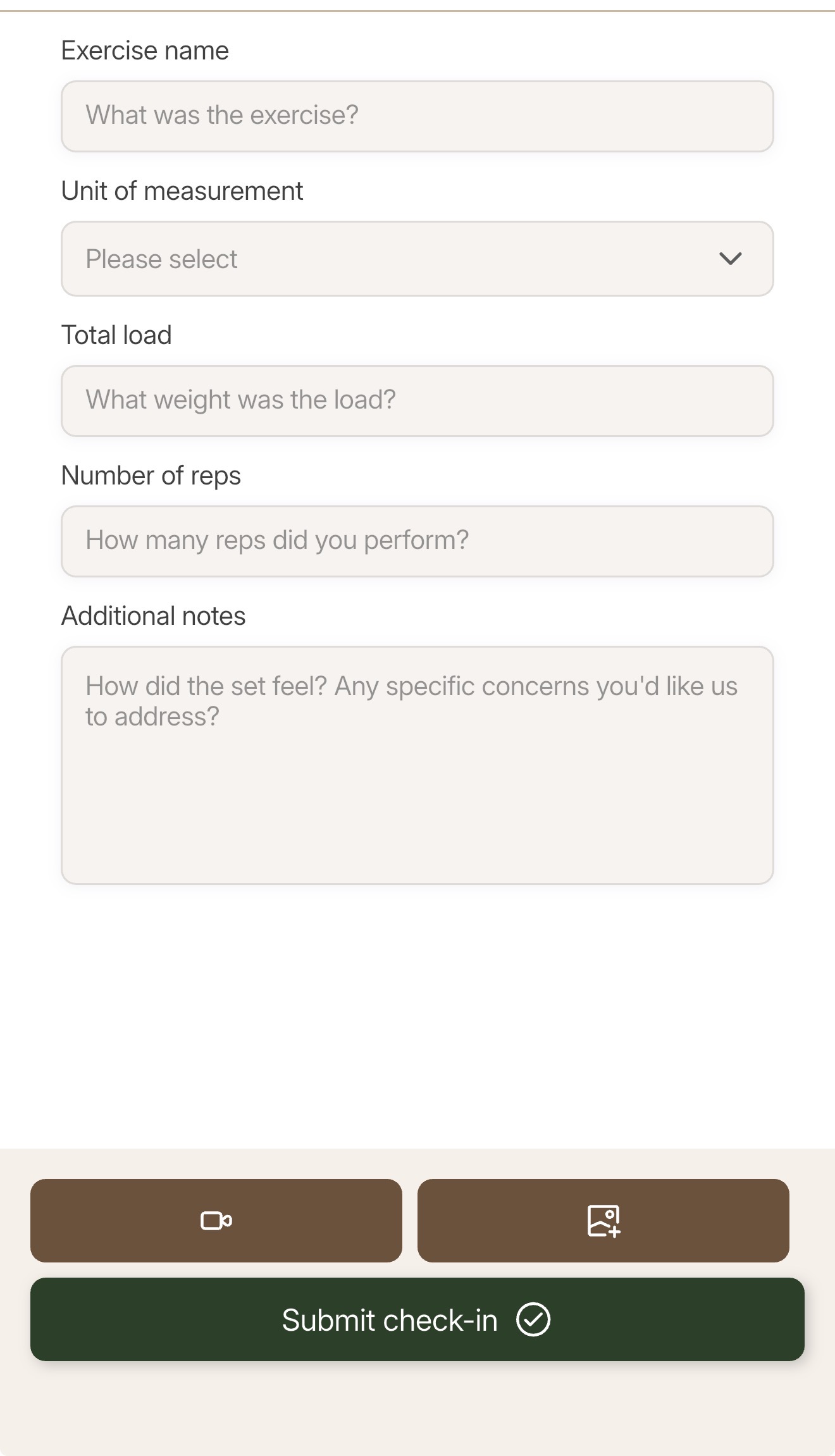Click the brown image upload button
835x1456 pixels.
click(603, 1221)
